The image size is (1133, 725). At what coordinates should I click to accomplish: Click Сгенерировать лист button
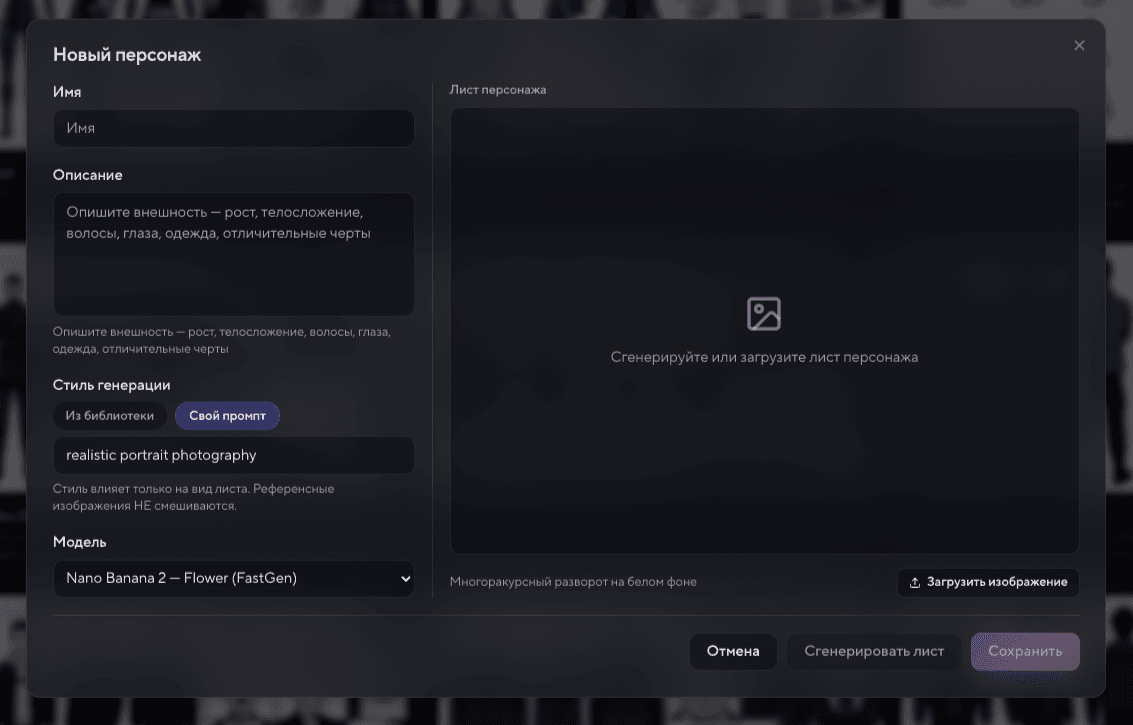874,651
